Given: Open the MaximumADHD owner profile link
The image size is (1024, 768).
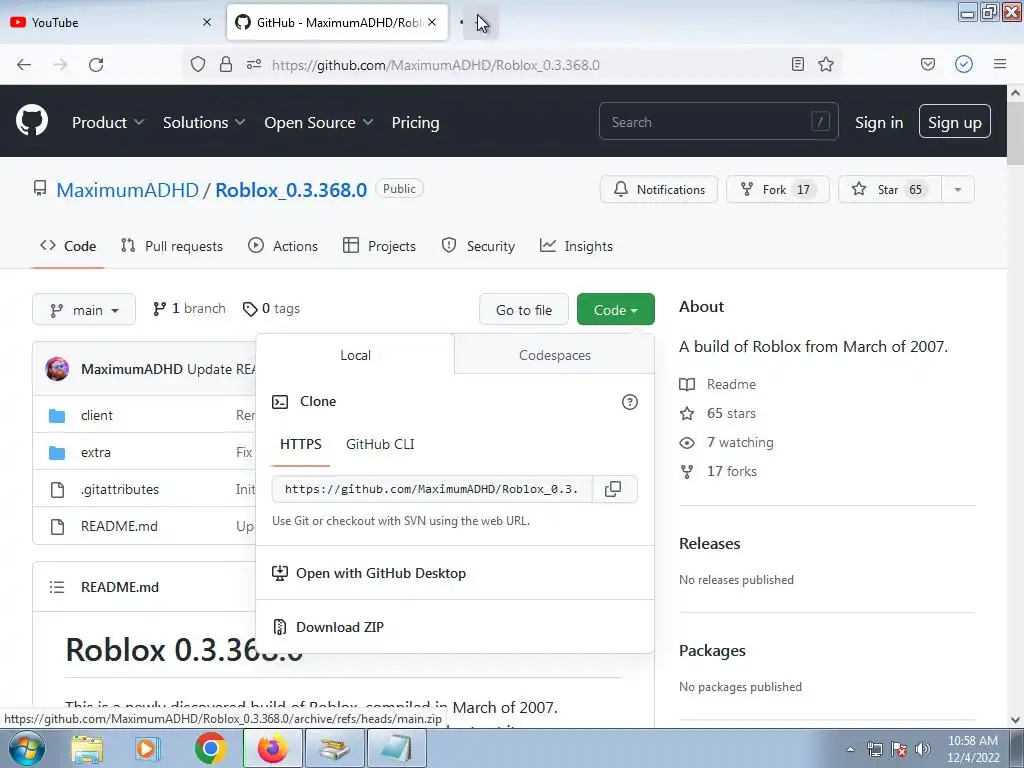Looking at the screenshot, I should (x=127, y=190).
